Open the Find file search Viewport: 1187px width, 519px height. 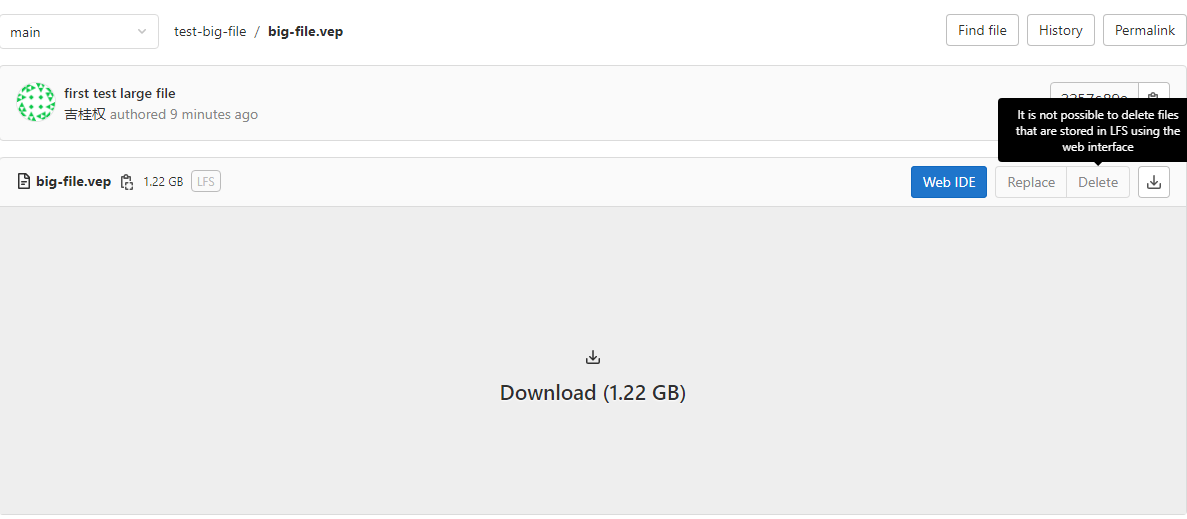coord(982,30)
